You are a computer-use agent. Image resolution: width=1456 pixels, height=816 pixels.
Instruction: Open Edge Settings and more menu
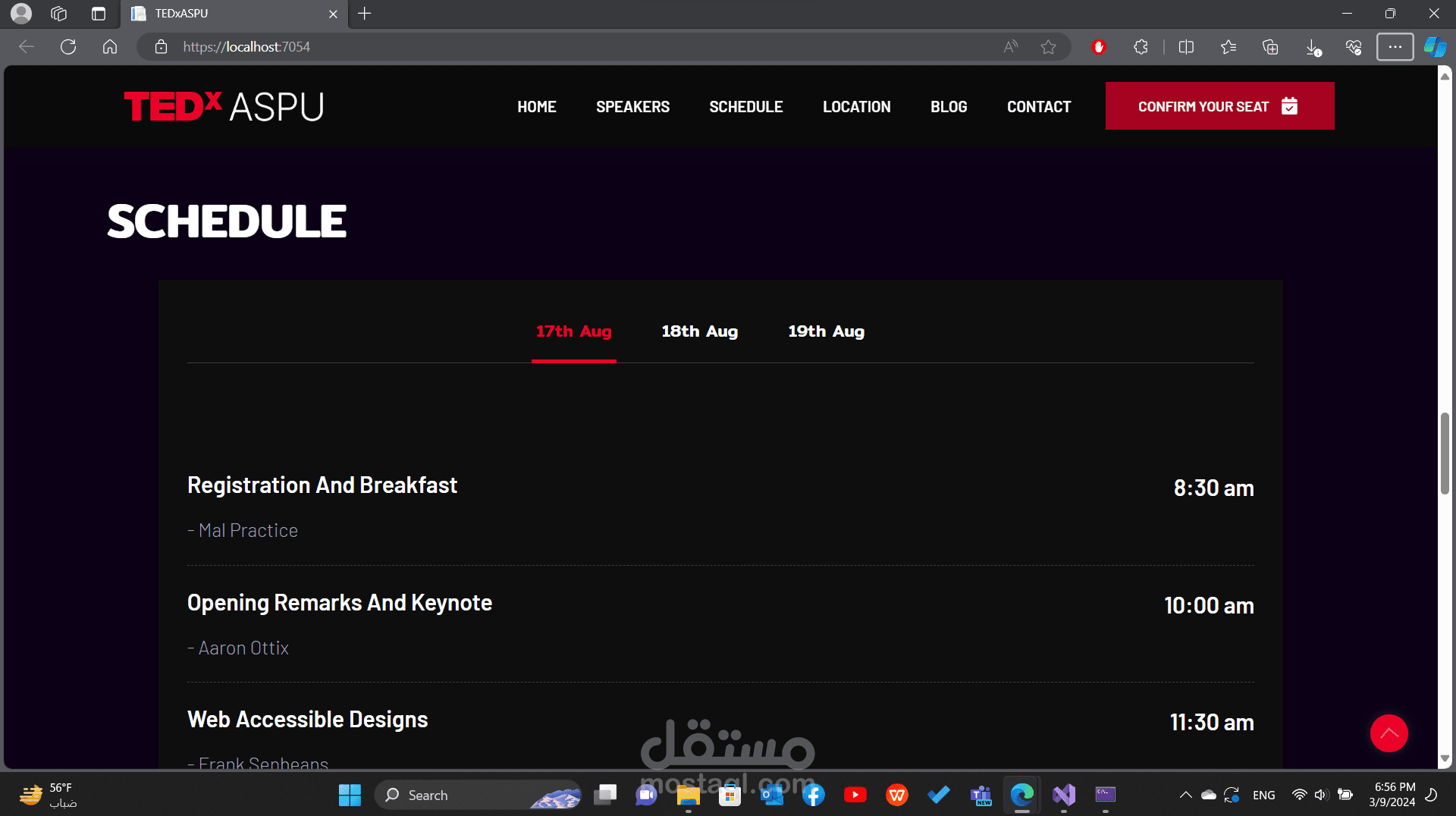[x=1395, y=47]
